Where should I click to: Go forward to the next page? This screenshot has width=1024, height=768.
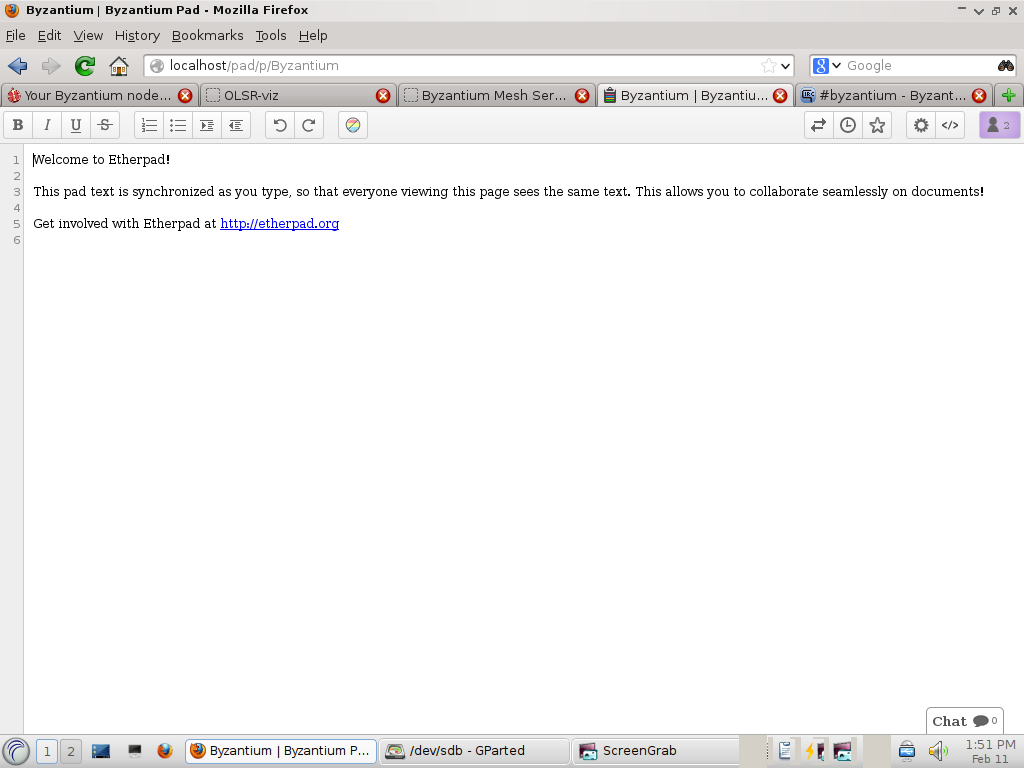51,65
